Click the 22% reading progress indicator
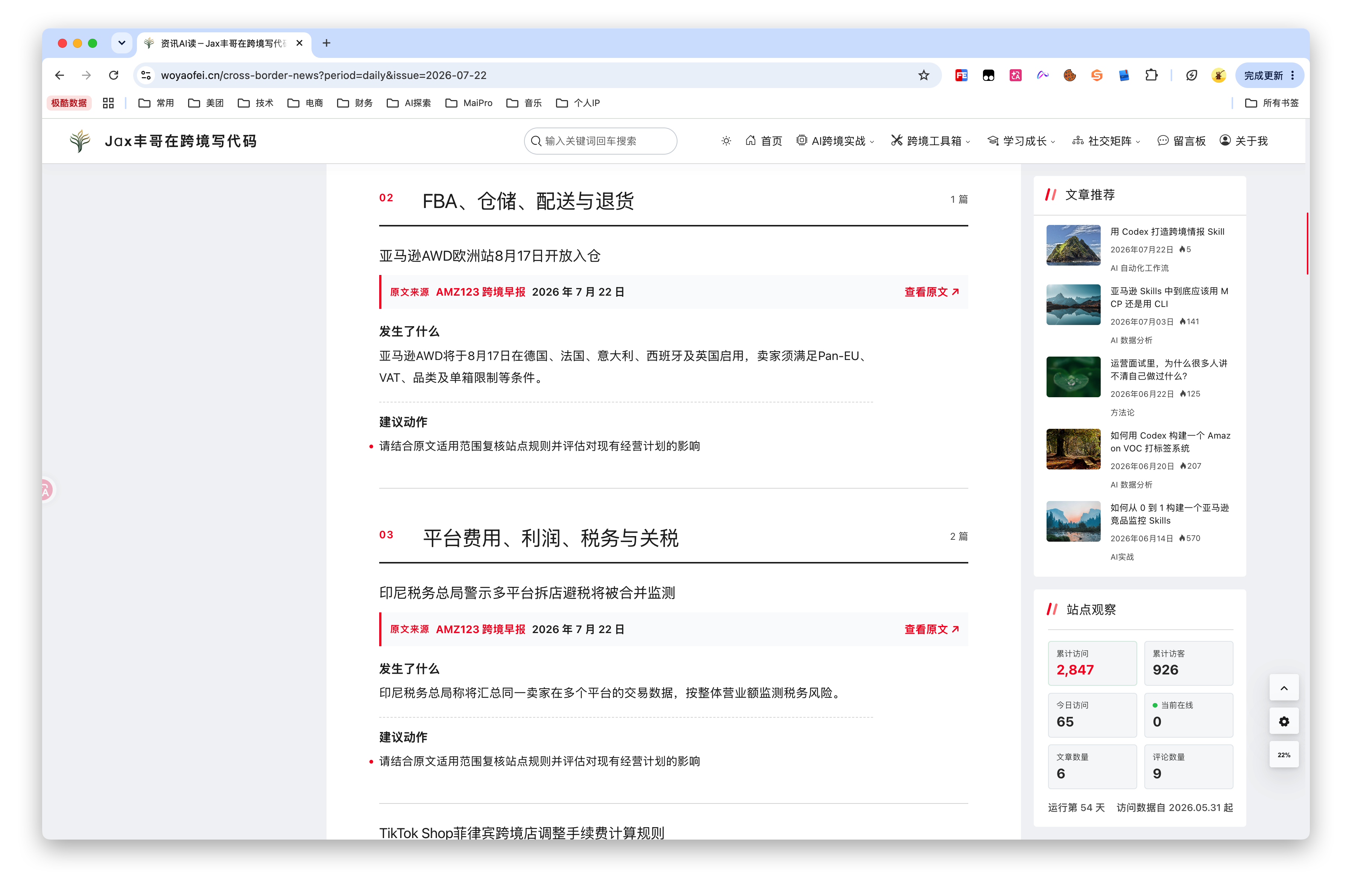 click(1284, 755)
